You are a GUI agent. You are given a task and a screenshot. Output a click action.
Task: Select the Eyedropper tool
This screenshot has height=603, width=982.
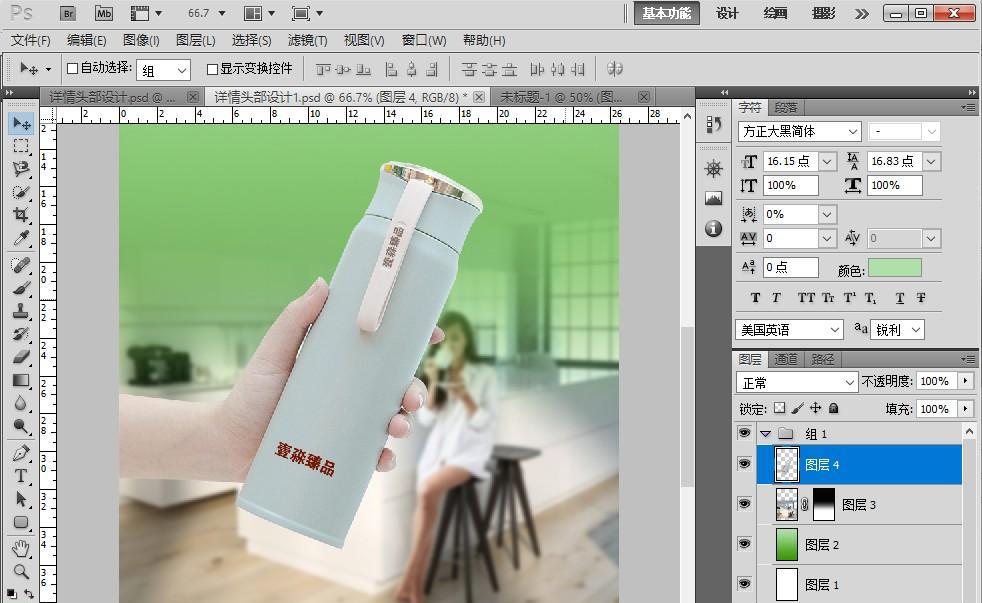(x=21, y=238)
